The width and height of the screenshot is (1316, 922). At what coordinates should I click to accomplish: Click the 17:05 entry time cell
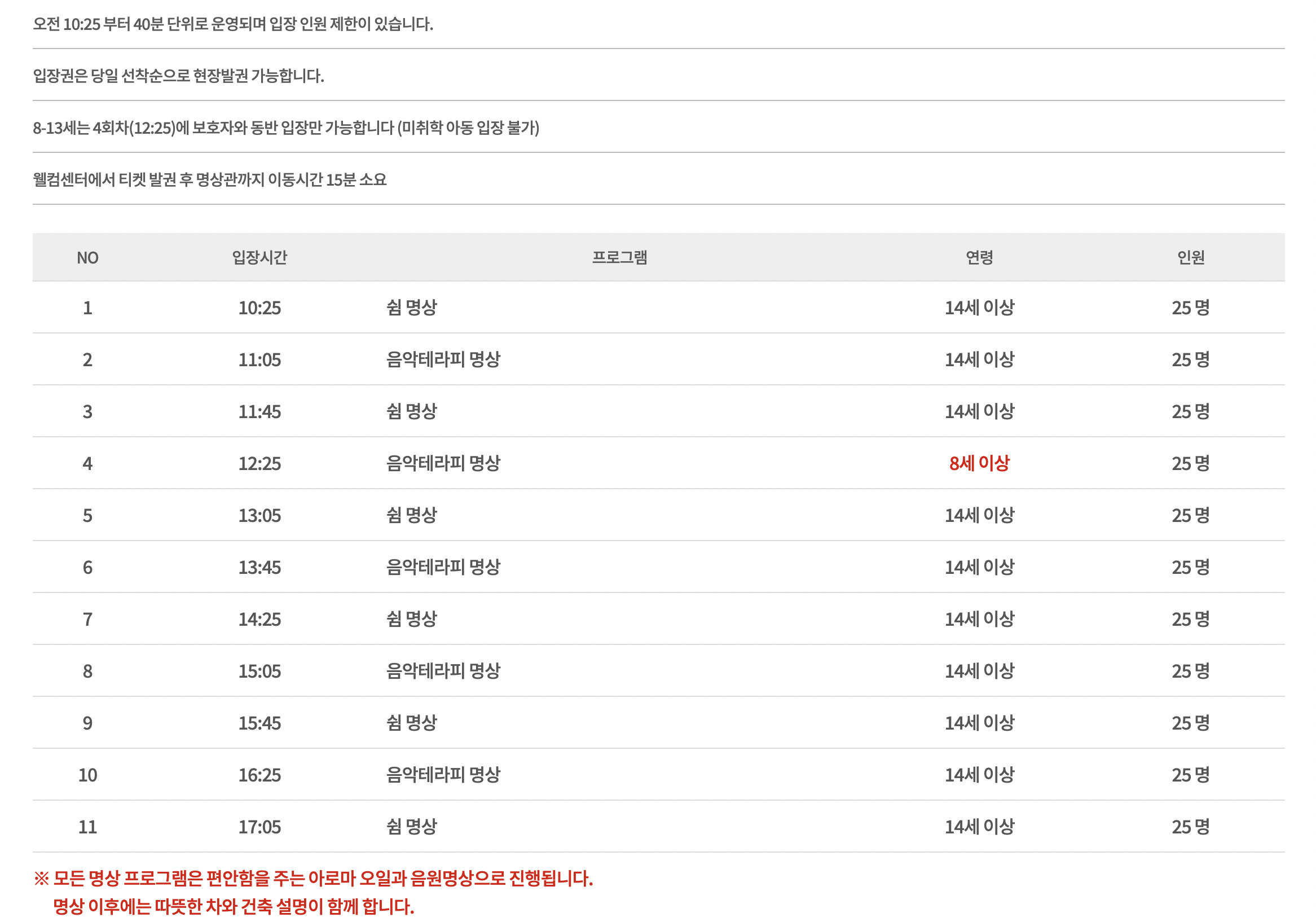click(259, 827)
